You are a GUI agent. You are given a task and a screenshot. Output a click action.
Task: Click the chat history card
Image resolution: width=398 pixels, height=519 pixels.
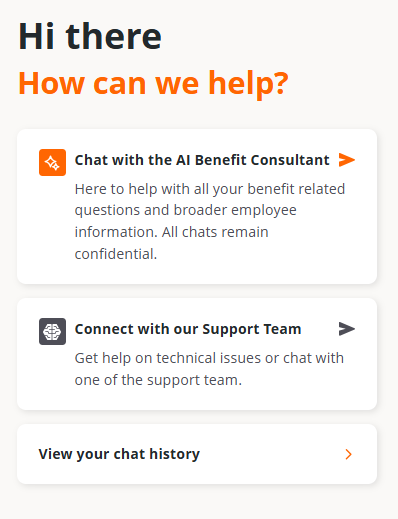pyautogui.click(x=197, y=454)
